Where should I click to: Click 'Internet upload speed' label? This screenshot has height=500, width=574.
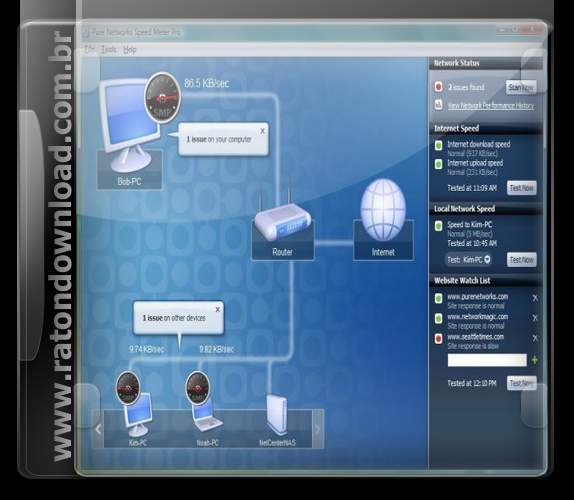coord(475,163)
